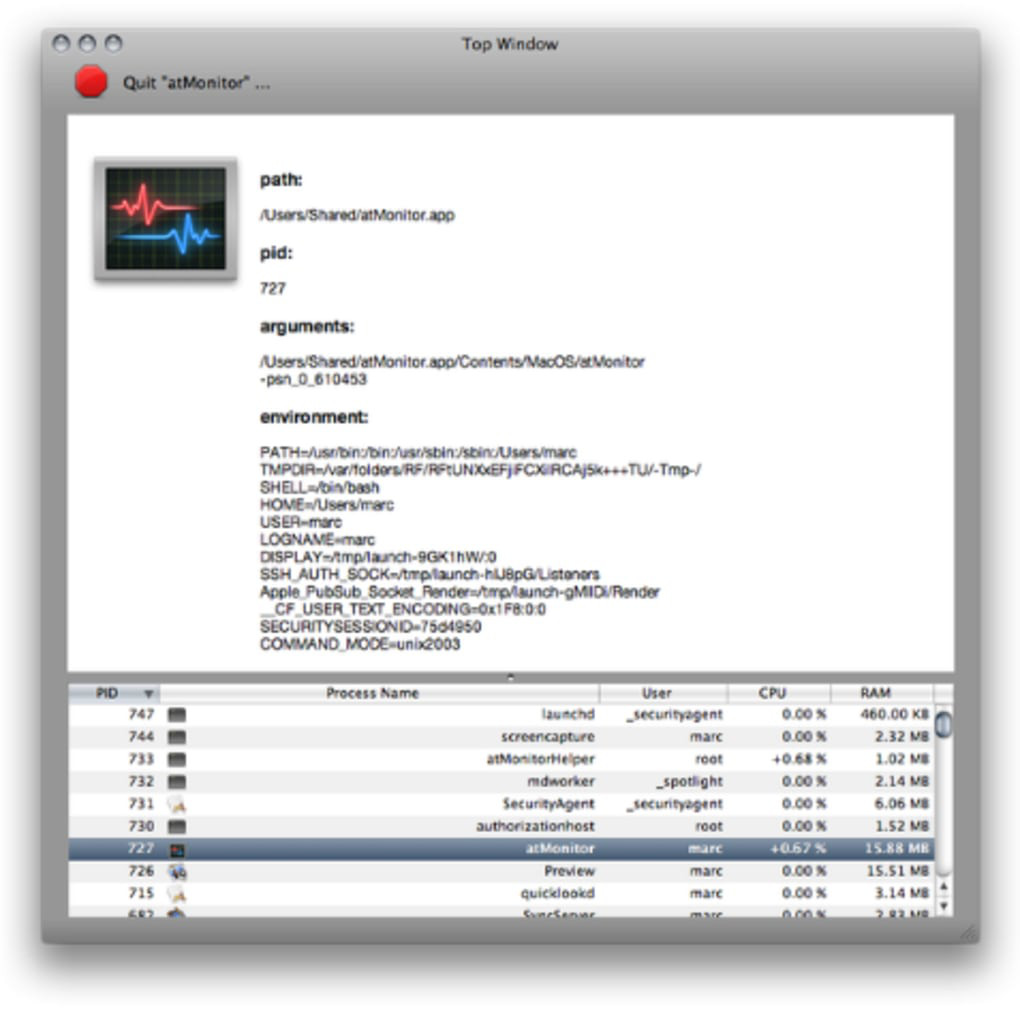
Task: Click the COMMAND_MODE=unix2003 line
Action: click(x=360, y=645)
